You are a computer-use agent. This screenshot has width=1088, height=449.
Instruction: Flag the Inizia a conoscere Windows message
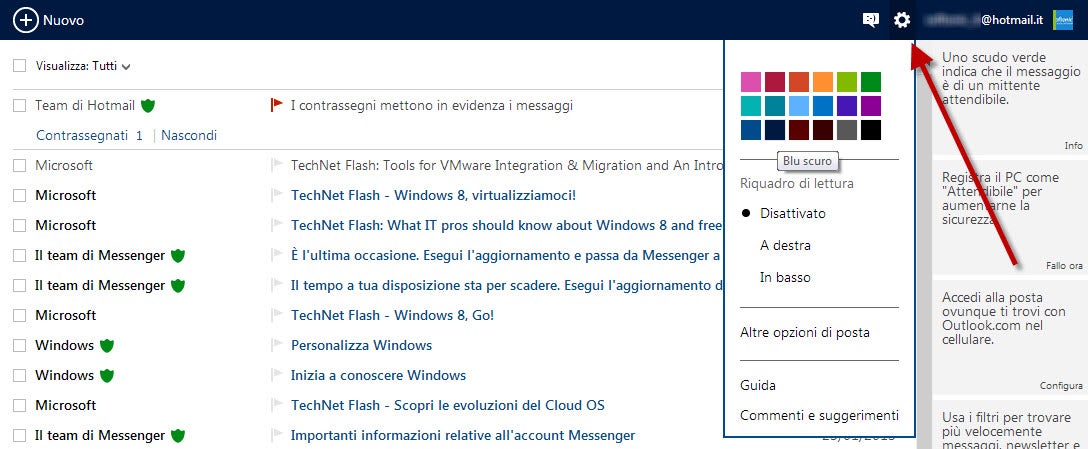click(x=277, y=376)
